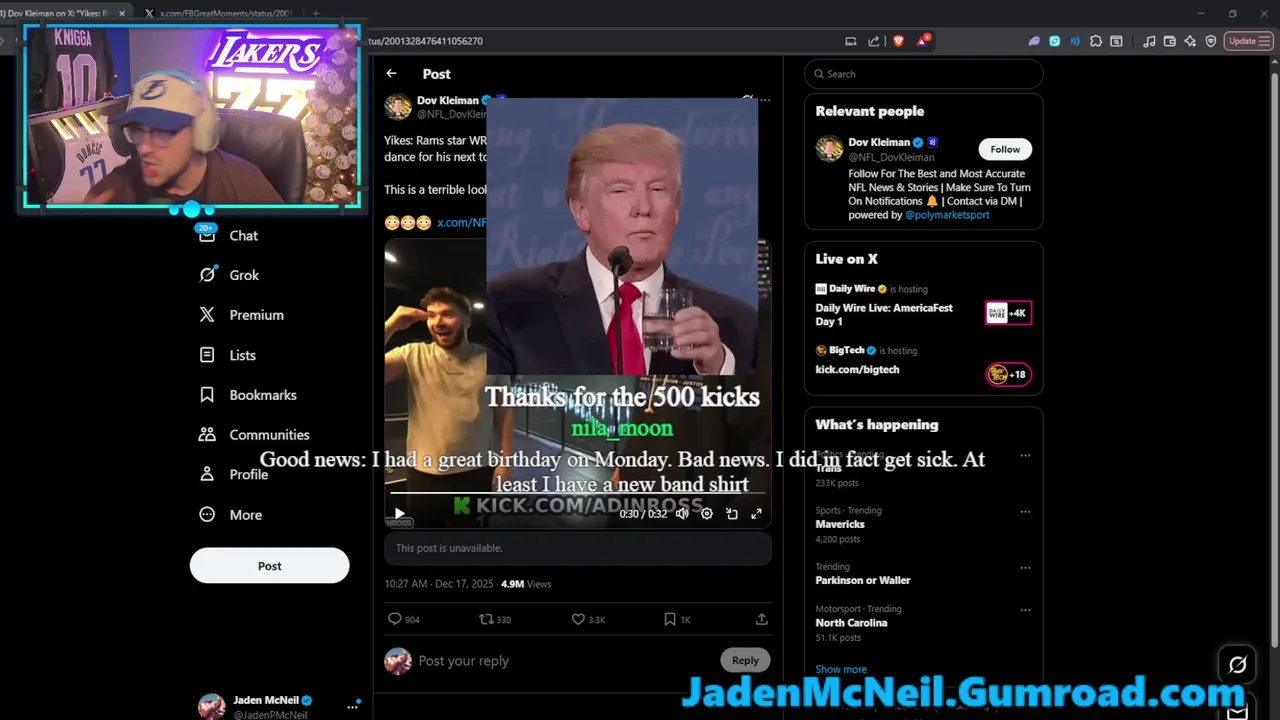The height and width of the screenshot is (720, 1280).
Task: Click the Update menu button
Action: click(x=1248, y=41)
